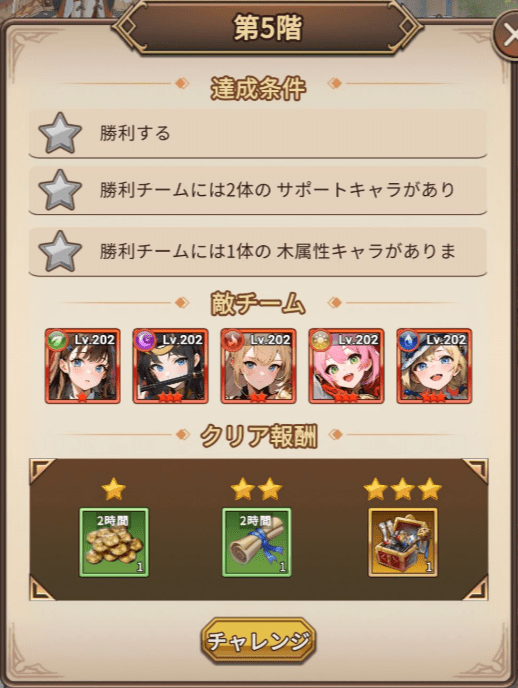
Task: Select the dark-element black-haired enemy portrait
Action: click(x=171, y=366)
